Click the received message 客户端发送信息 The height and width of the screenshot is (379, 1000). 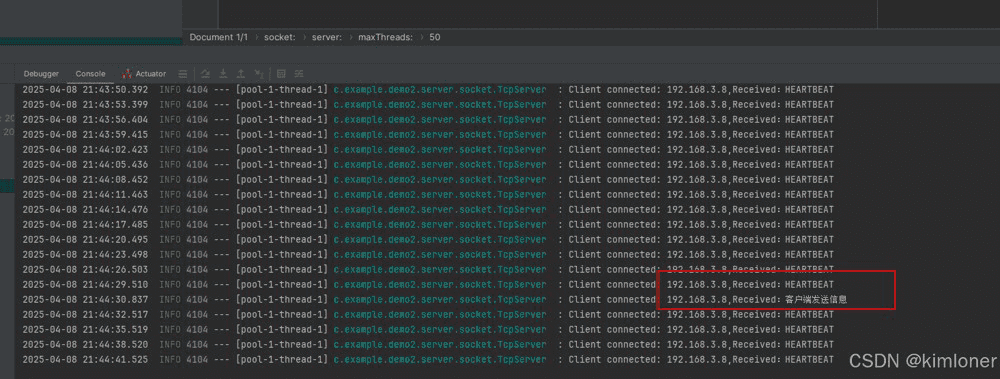coord(816,299)
